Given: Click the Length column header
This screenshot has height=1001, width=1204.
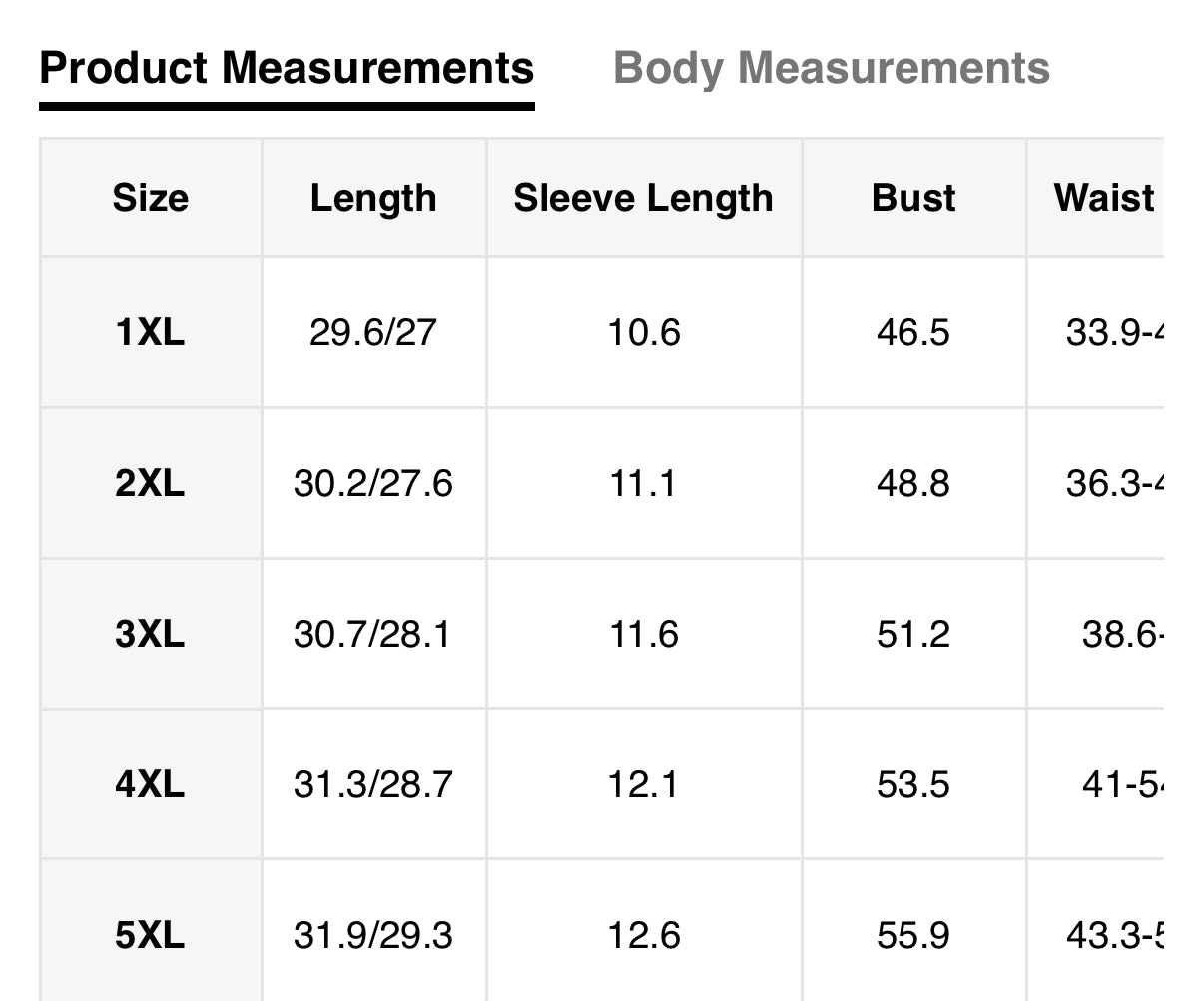Looking at the screenshot, I should tap(373, 198).
